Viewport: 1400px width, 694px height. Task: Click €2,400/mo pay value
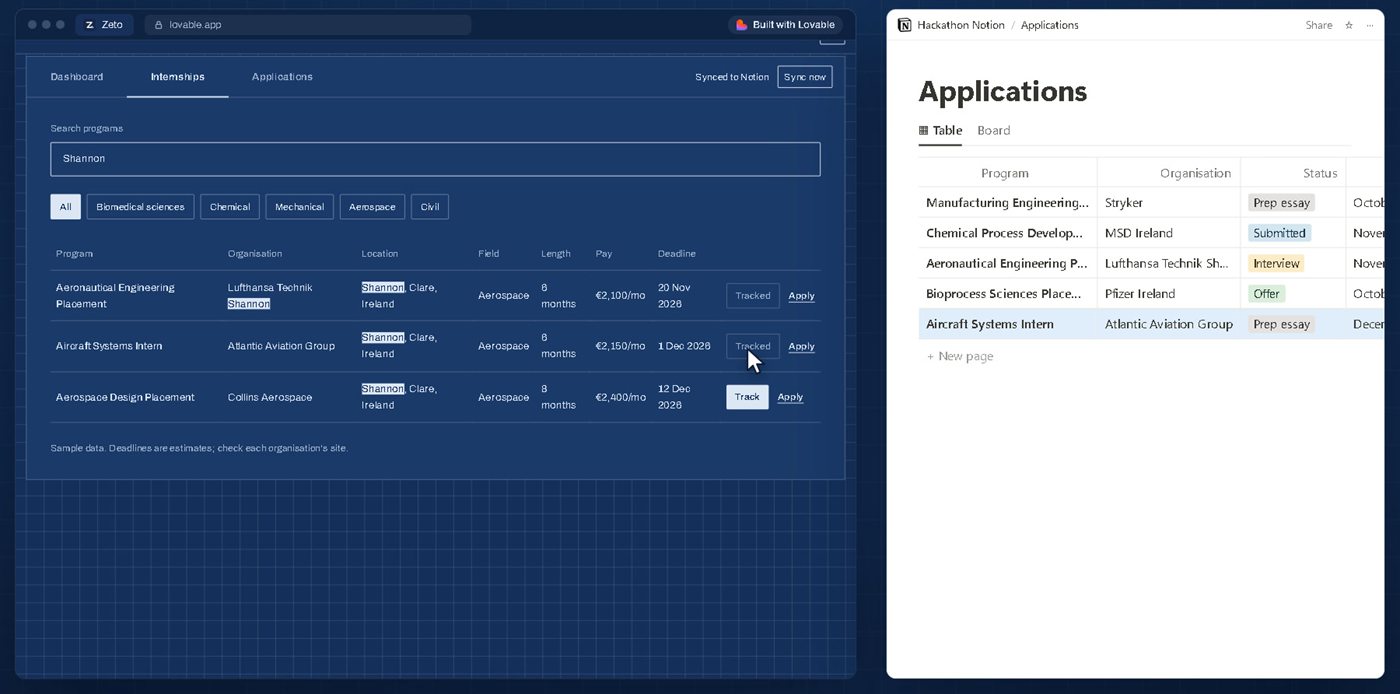pyautogui.click(x=621, y=397)
